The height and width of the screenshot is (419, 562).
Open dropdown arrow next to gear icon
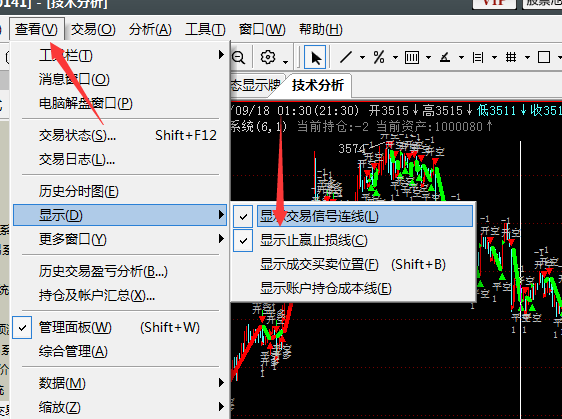(x=285, y=62)
